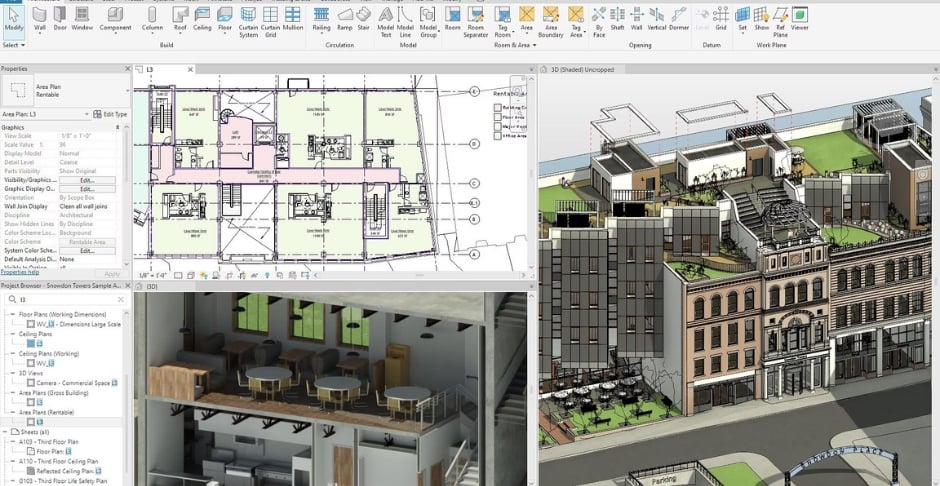
Task: Select the Dormer opening tool
Action: 679,20
